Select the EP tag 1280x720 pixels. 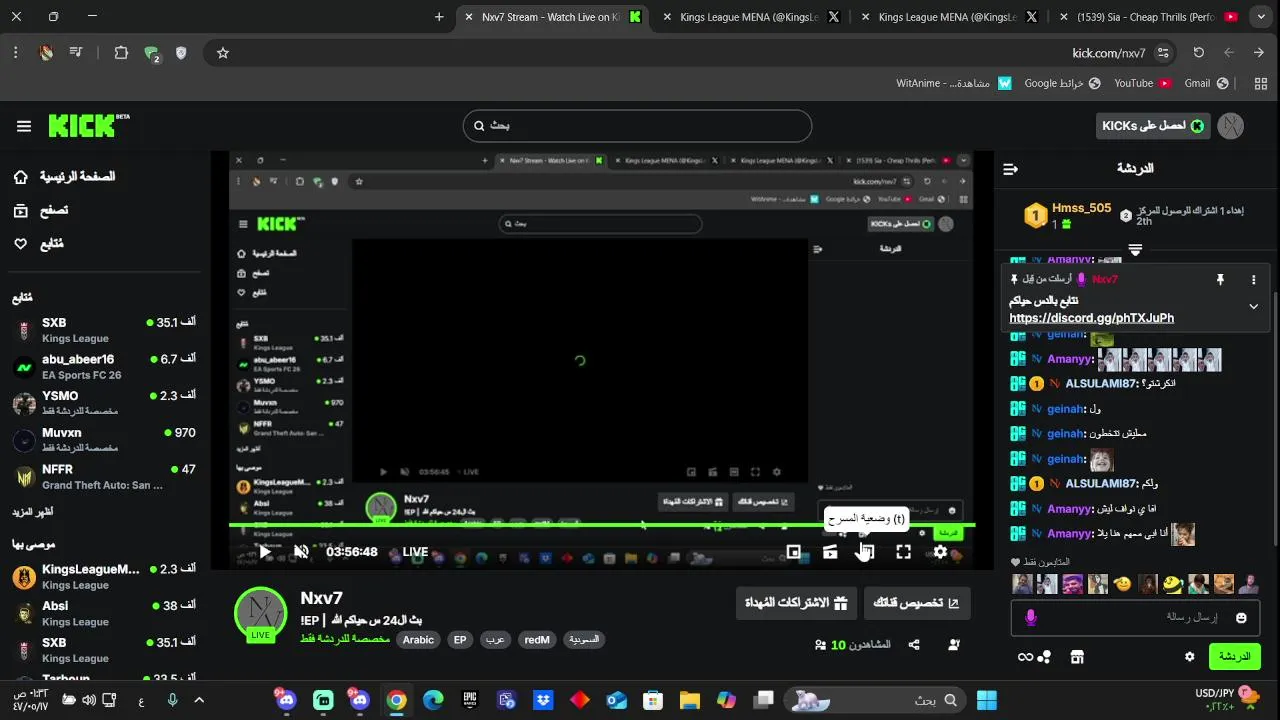(460, 640)
